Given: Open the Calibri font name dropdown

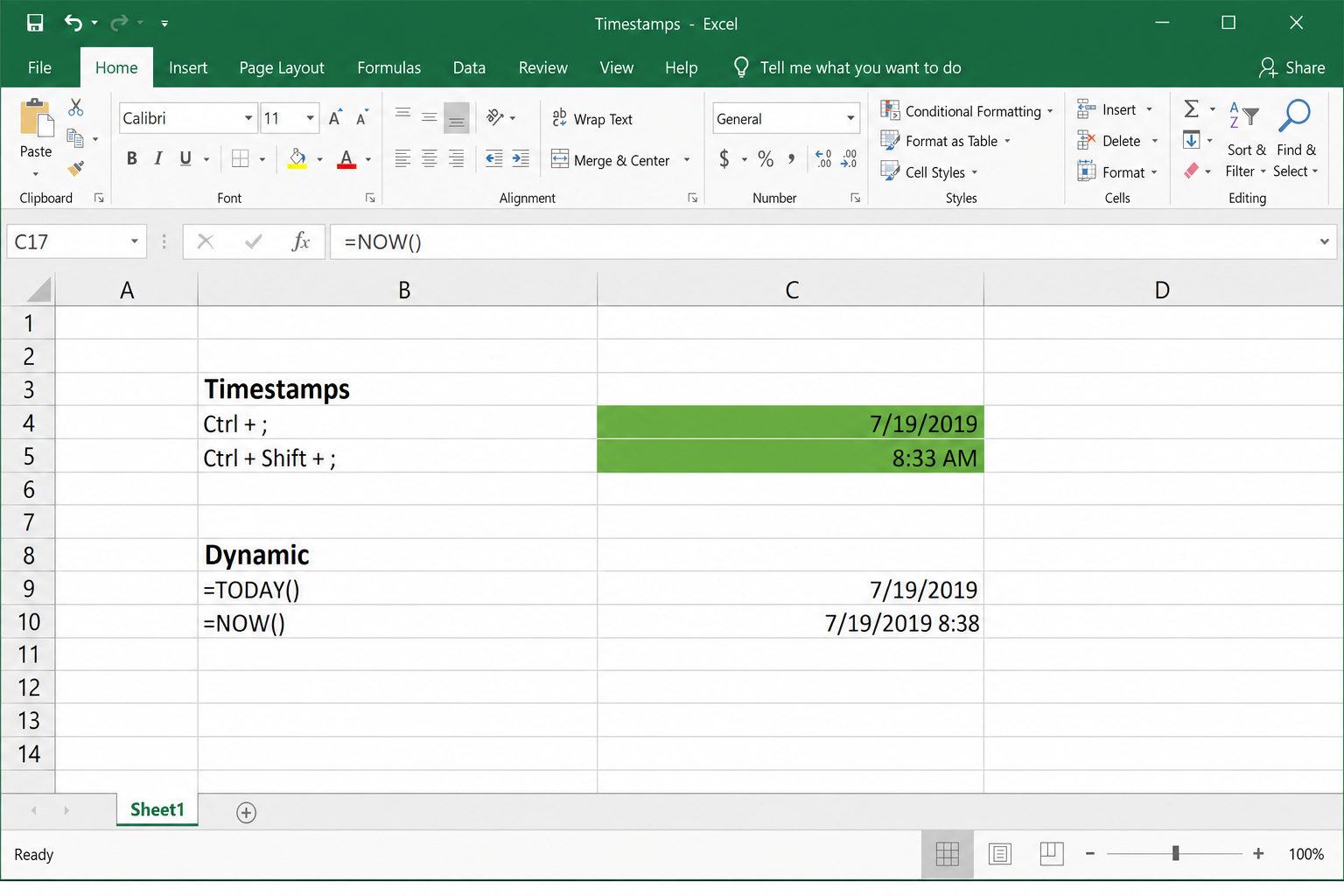Looking at the screenshot, I should click(x=248, y=118).
